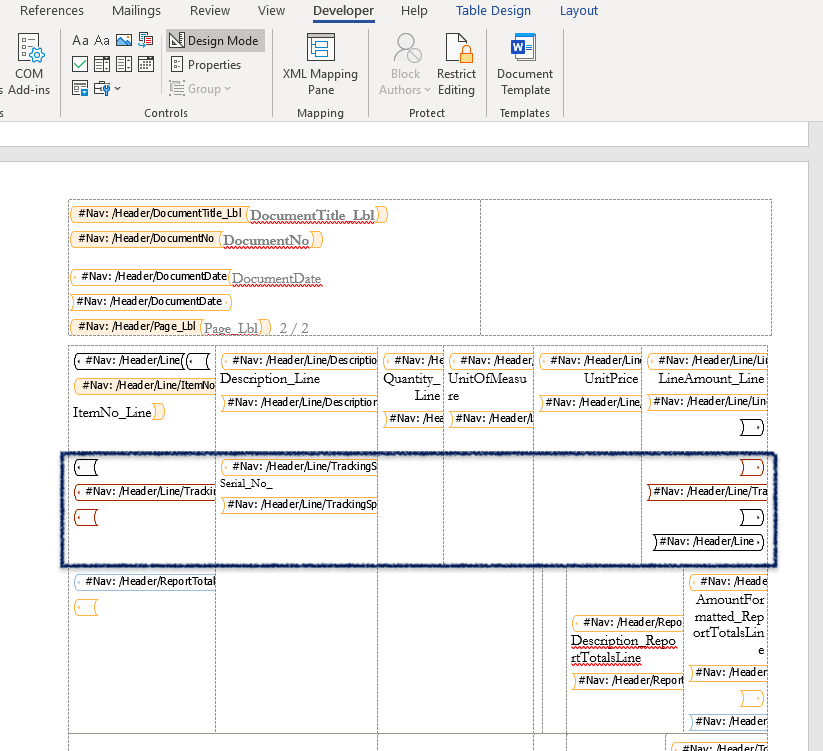Open control Properties

tap(206, 65)
